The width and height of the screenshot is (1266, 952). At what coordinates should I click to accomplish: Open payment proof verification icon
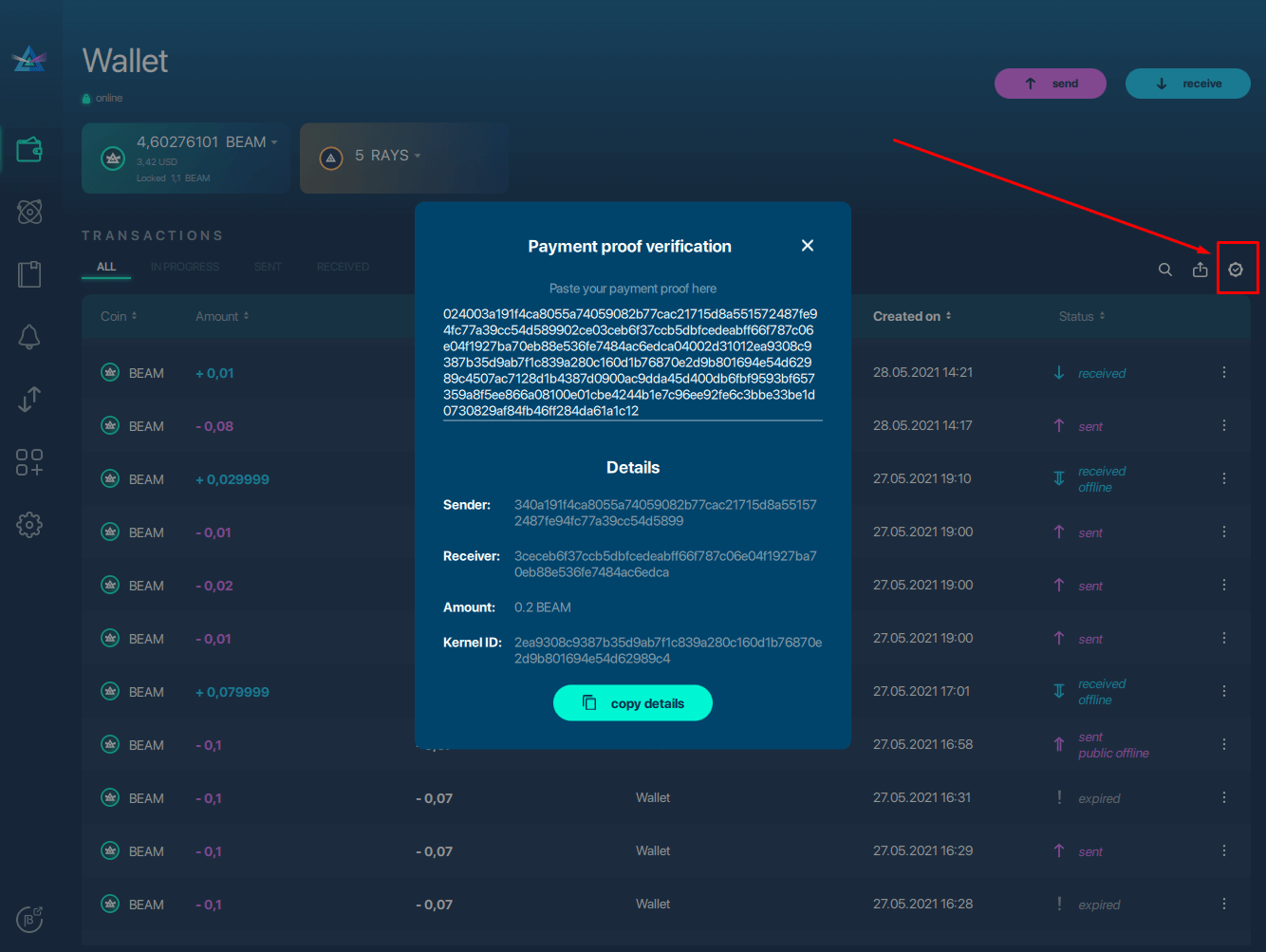click(x=1236, y=270)
